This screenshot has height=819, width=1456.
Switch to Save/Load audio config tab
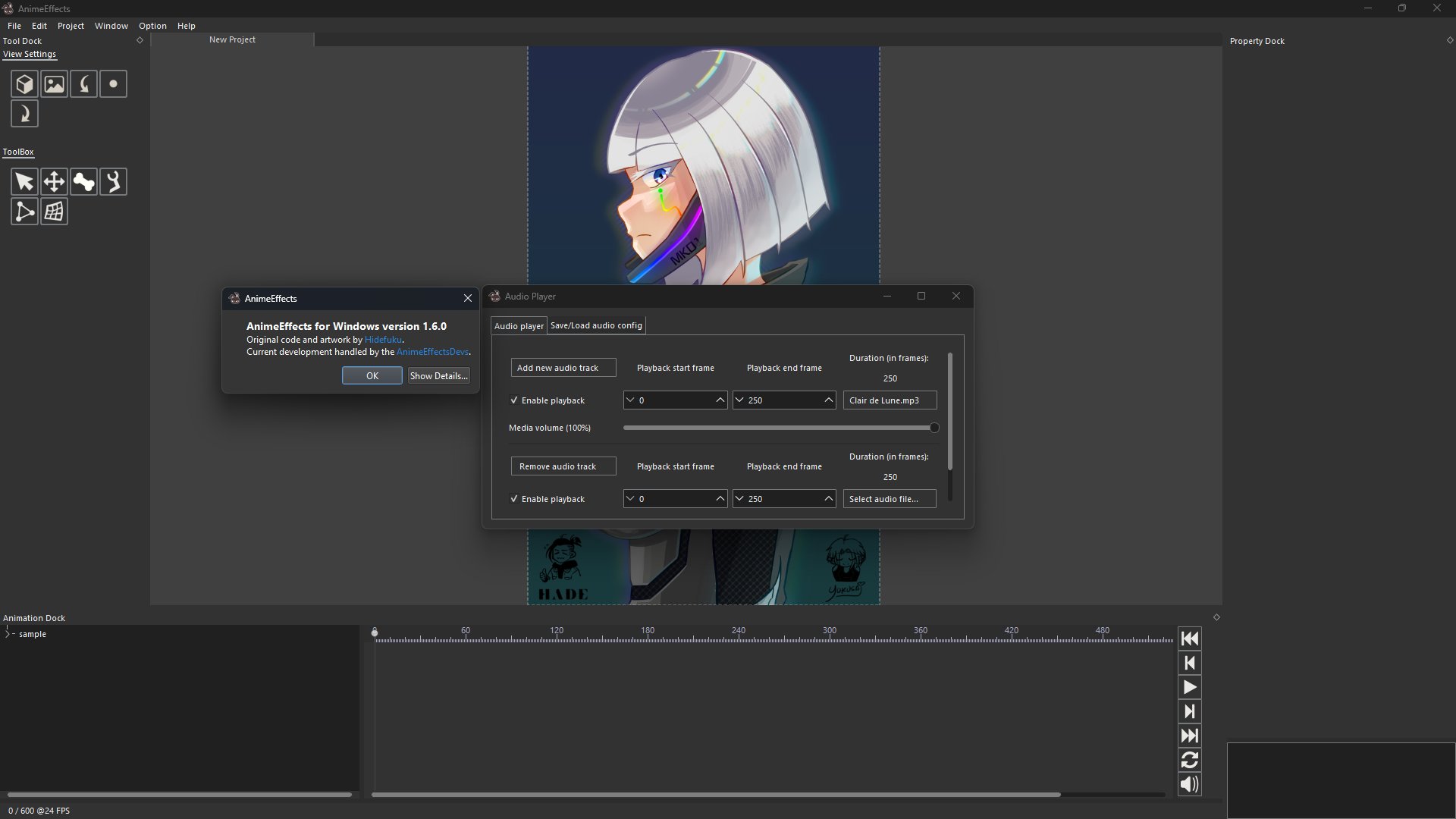tap(596, 325)
